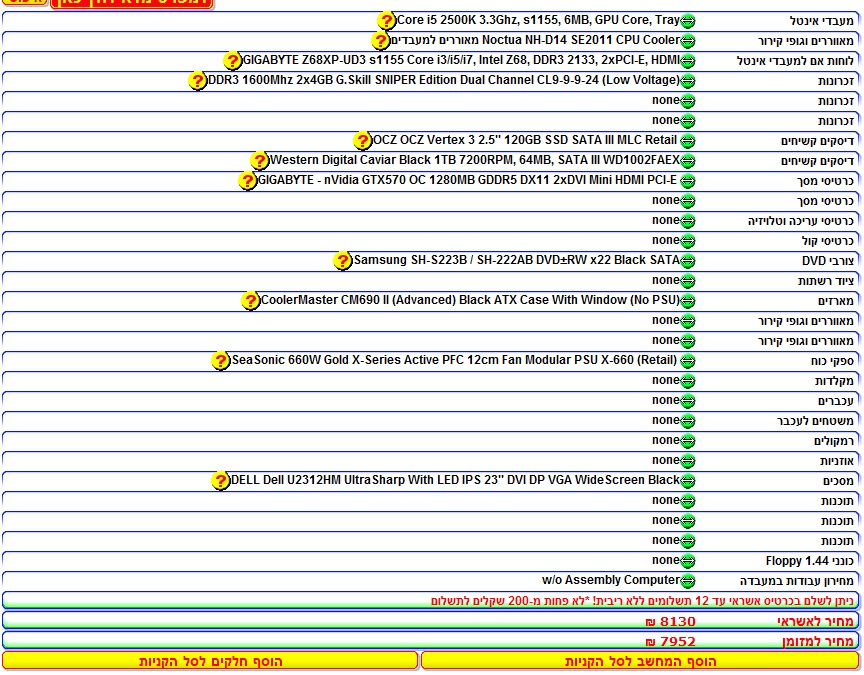The width and height of the screenshot is (864, 675).
Task: Click help icon beside Core i5 2500K processor
Action: click(387, 21)
